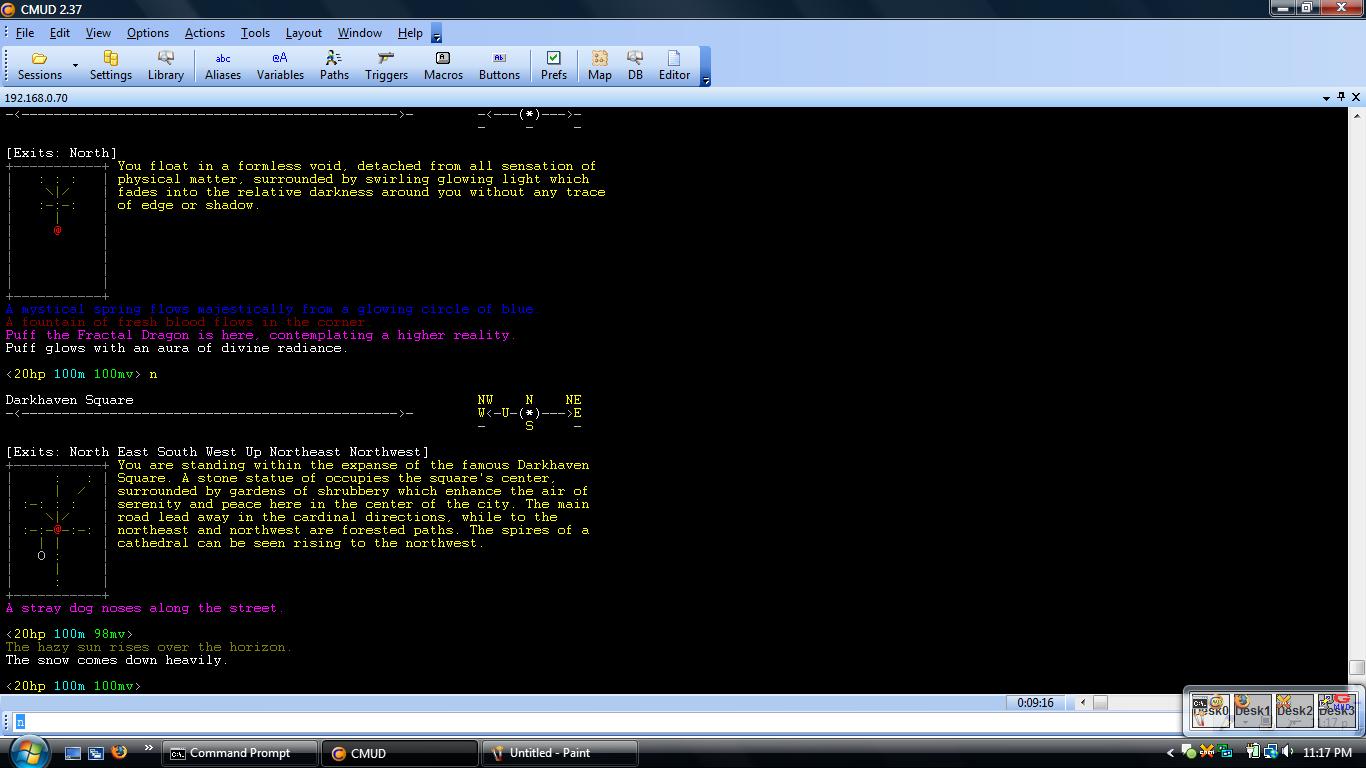Open the Map window
Viewport: 1366px width, 768px height.
point(599,66)
